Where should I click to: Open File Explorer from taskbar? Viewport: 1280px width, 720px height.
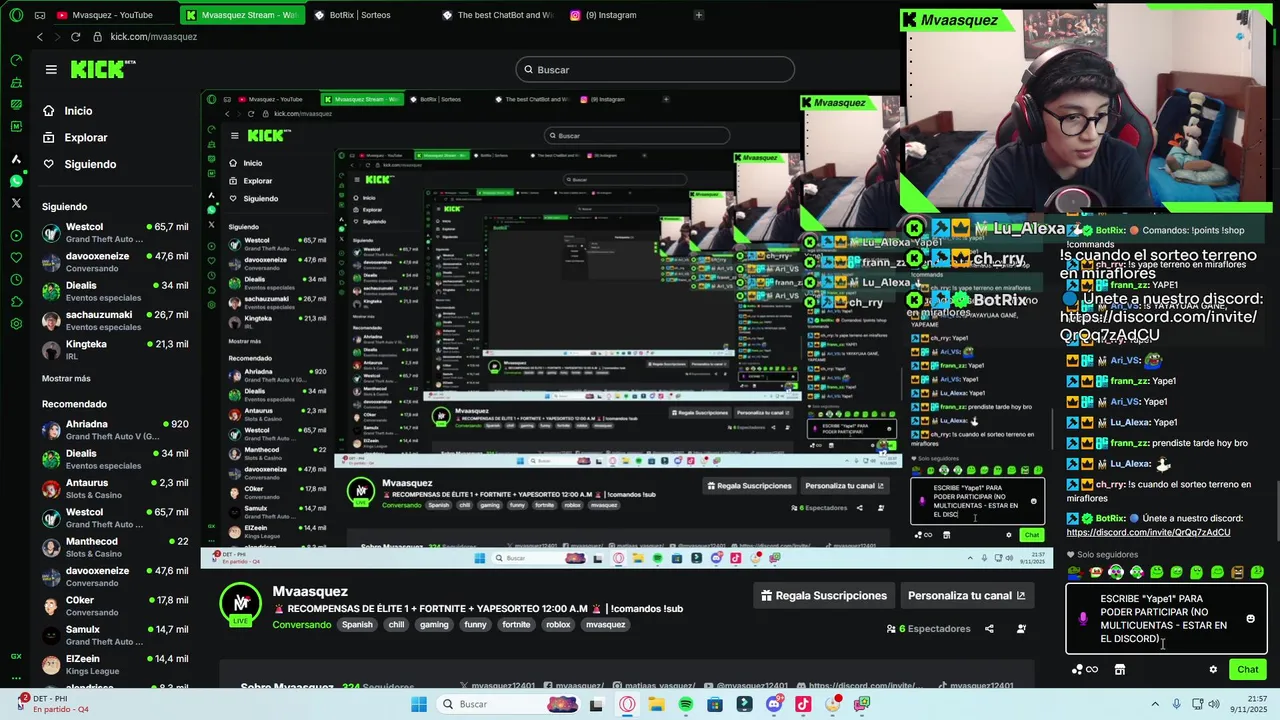656,704
